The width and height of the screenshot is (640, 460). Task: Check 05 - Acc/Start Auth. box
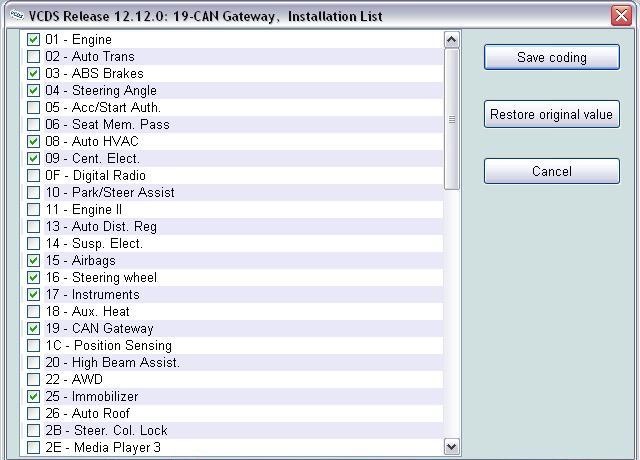pos(33,107)
